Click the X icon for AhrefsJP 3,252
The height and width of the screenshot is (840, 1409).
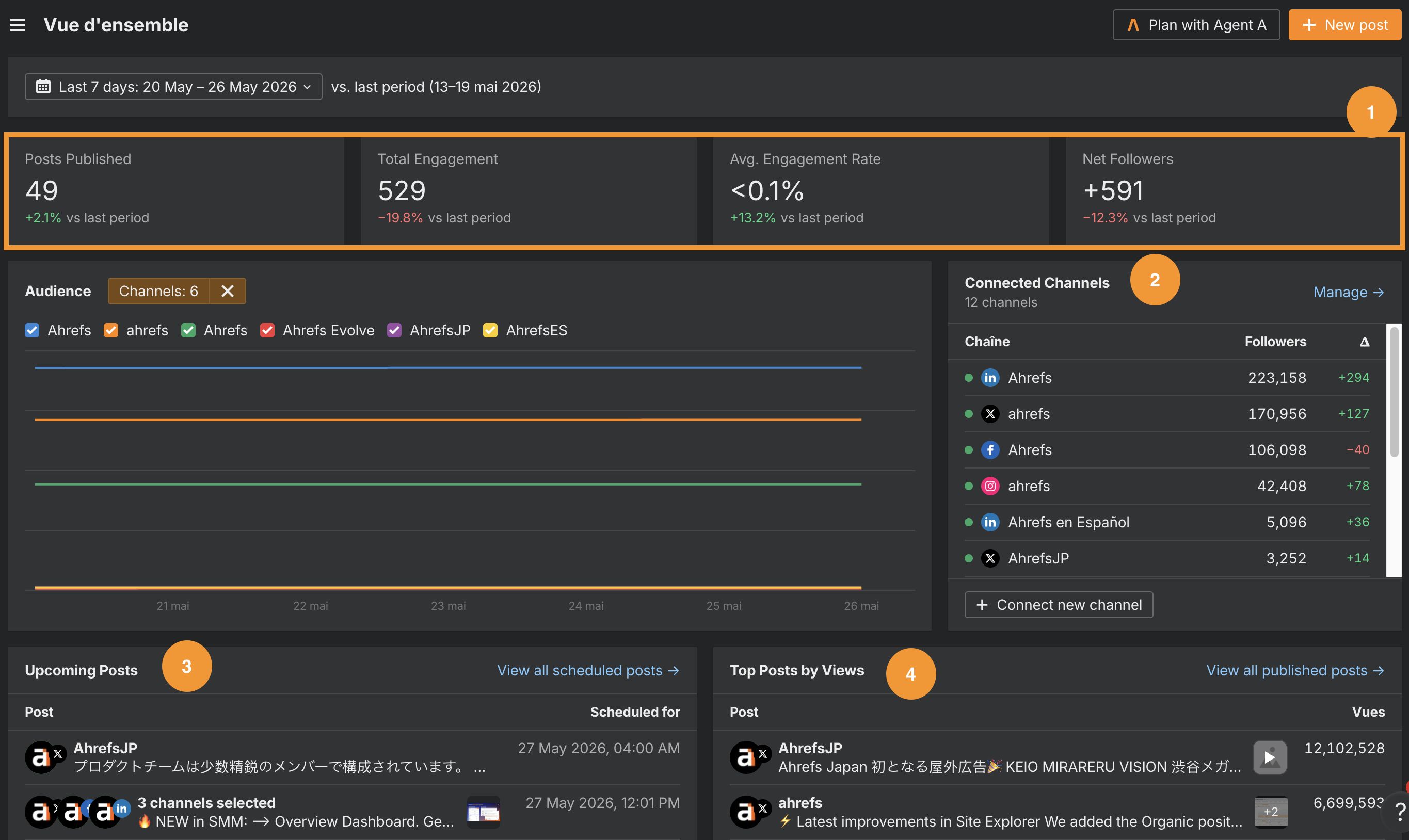[990, 558]
